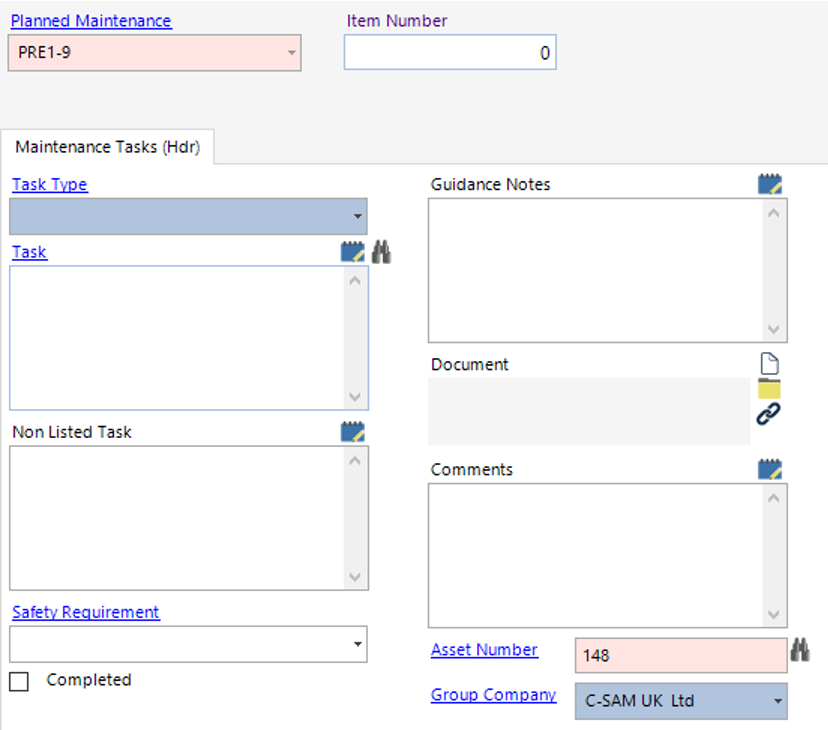This screenshot has height=730, width=828.
Task: Click the Asset Number link
Action: [484, 649]
